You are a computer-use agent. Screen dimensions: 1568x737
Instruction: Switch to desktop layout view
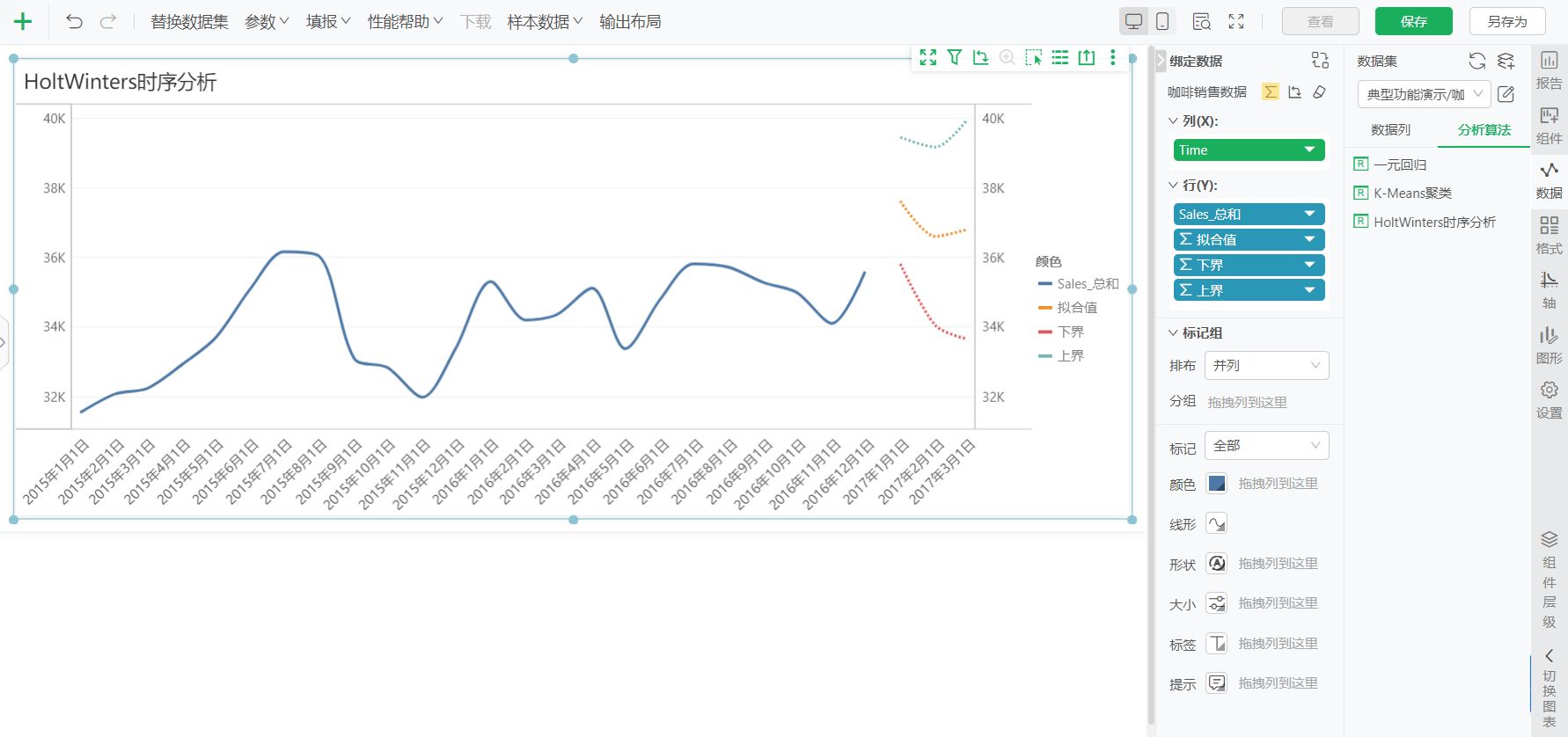click(x=1134, y=22)
